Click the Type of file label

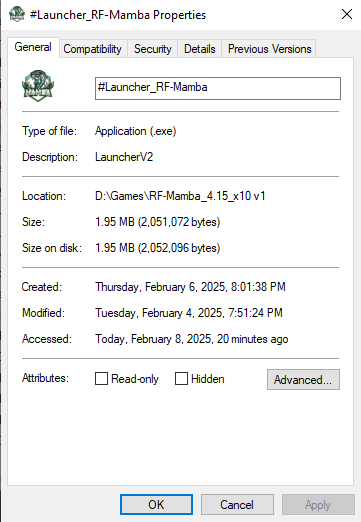[x=49, y=131]
